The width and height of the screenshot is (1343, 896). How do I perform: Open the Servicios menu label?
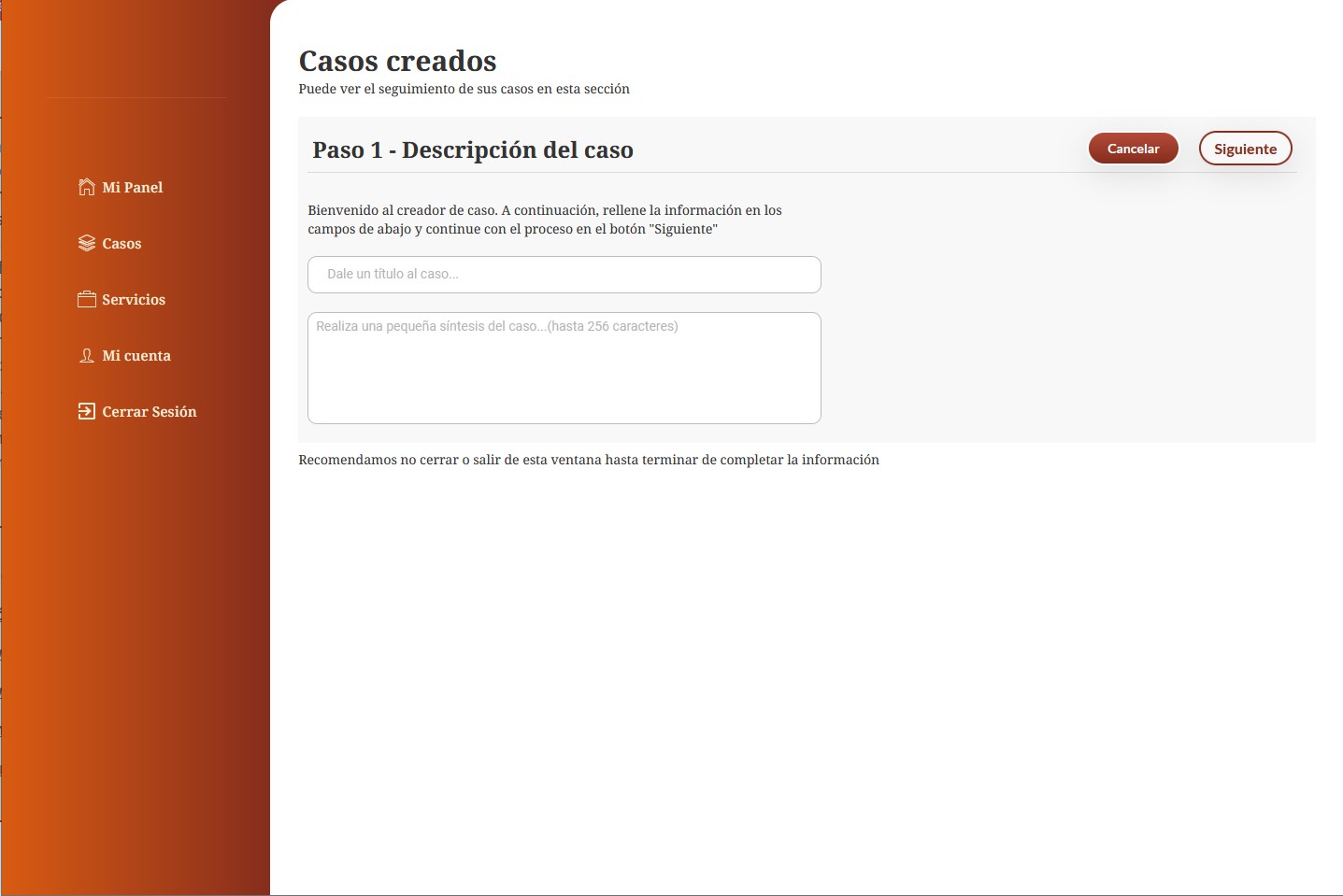134,300
